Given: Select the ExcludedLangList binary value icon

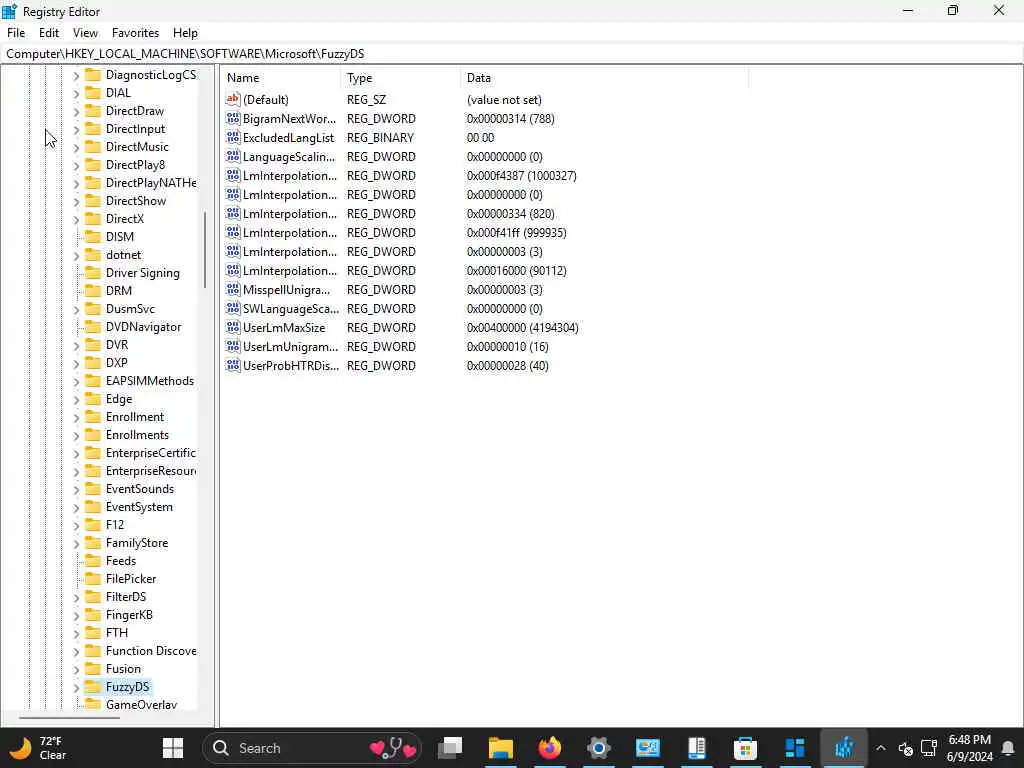Looking at the screenshot, I should click(x=233, y=137).
